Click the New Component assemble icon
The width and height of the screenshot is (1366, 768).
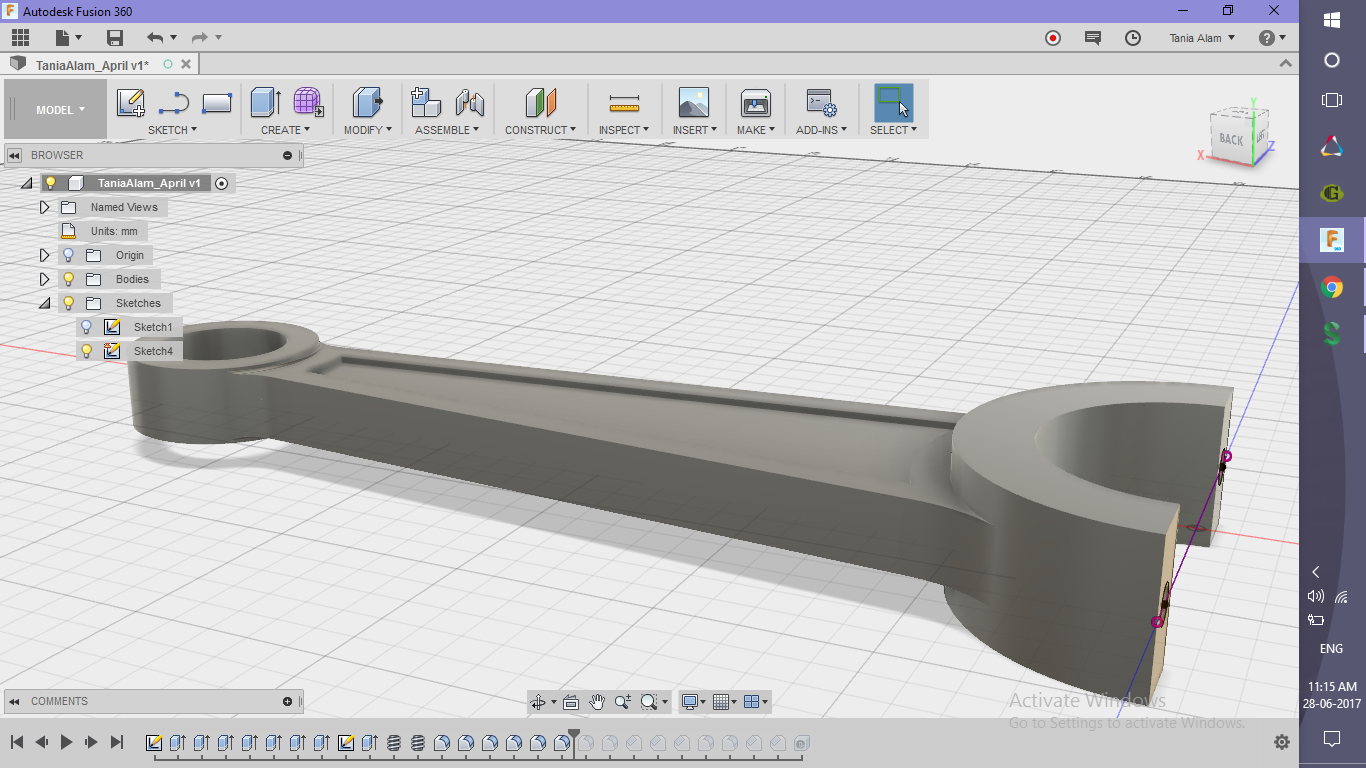426,103
